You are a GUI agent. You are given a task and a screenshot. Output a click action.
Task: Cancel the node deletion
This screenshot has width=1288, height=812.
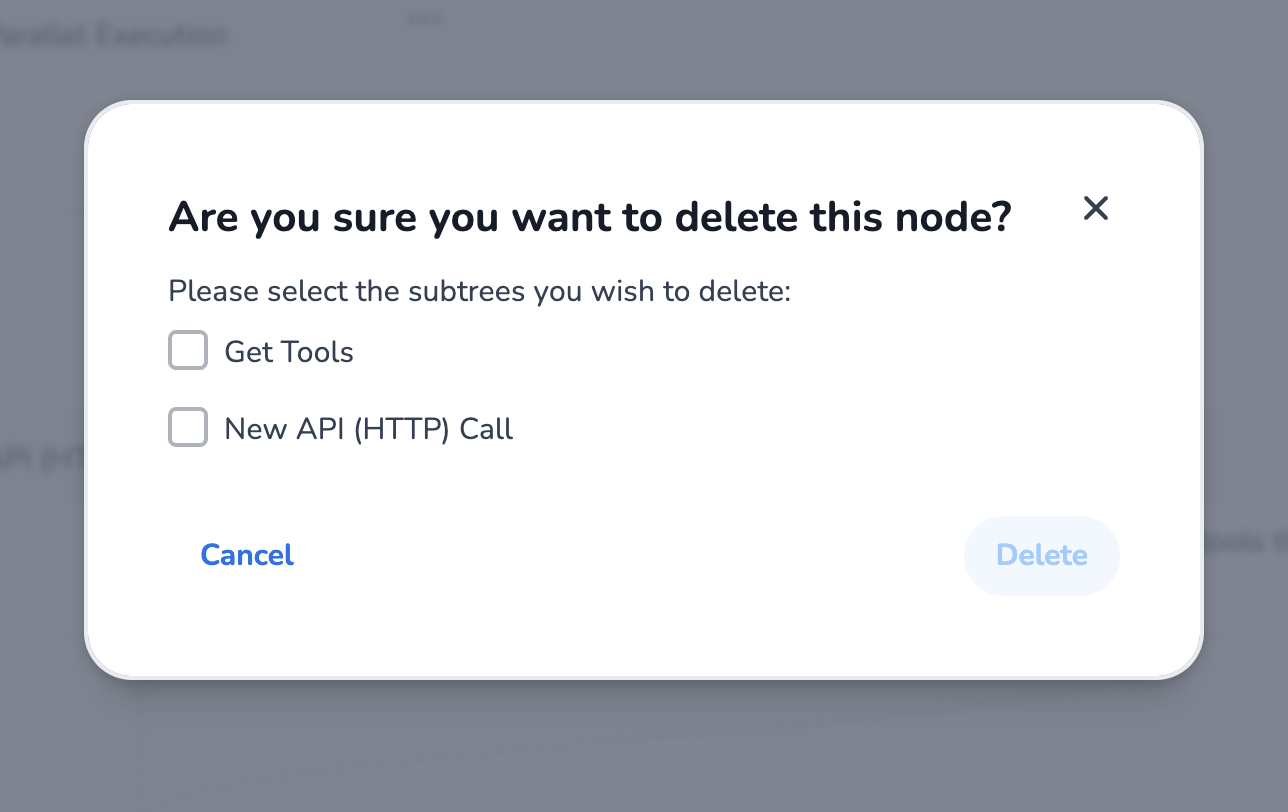point(246,555)
